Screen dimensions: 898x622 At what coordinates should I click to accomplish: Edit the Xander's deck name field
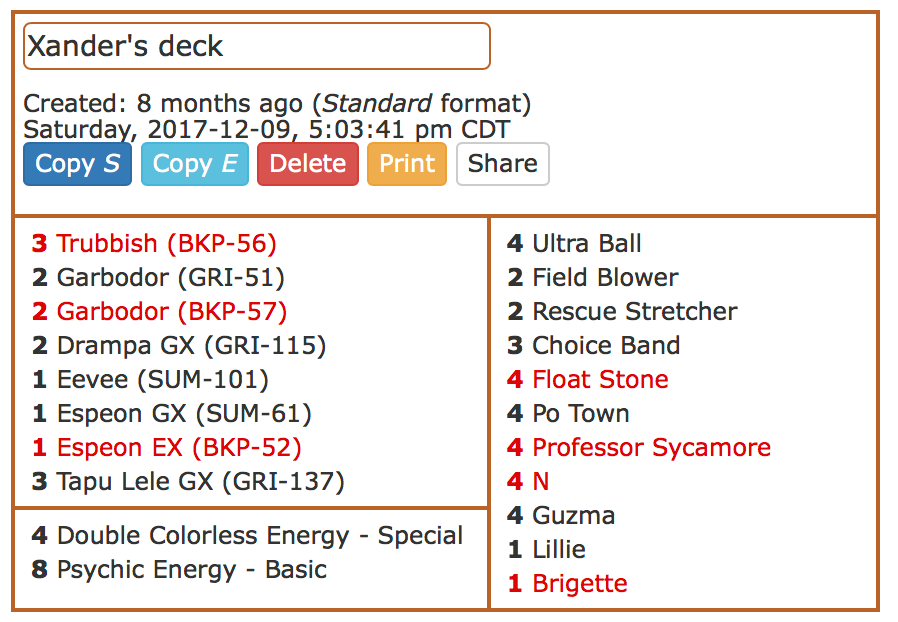(257, 46)
